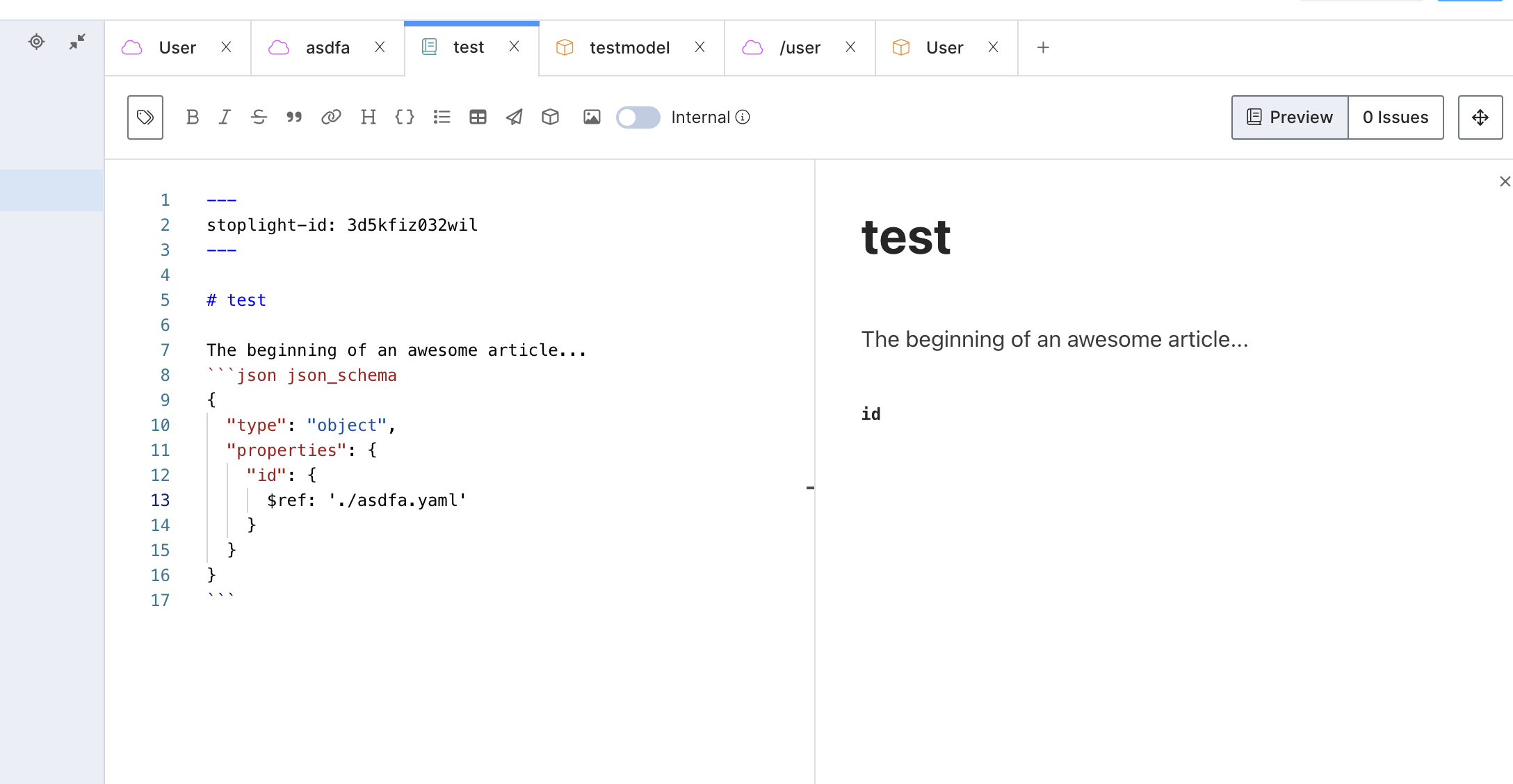
Task: Insert a heading
Action: pos(369,117)
